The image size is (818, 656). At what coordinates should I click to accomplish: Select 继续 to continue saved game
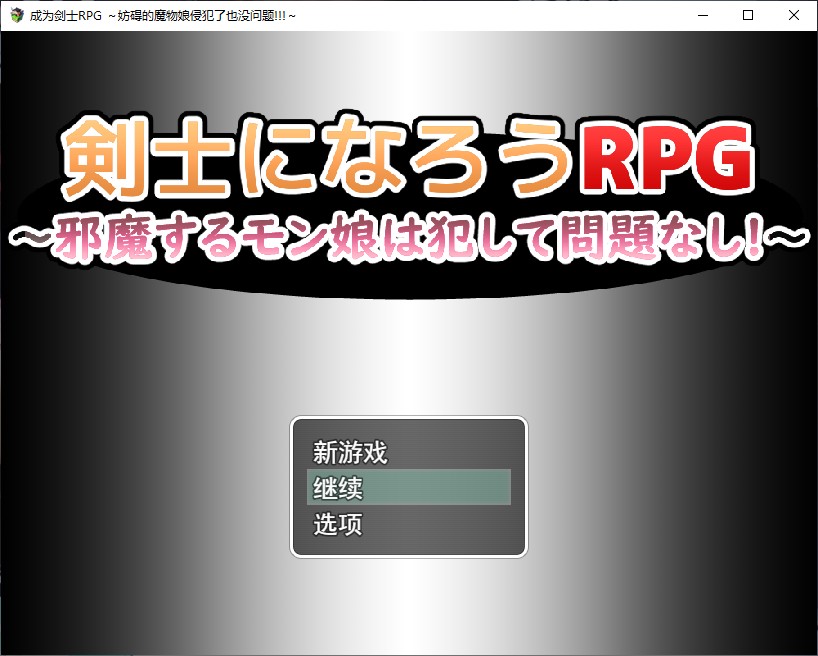tap(408, 487)
